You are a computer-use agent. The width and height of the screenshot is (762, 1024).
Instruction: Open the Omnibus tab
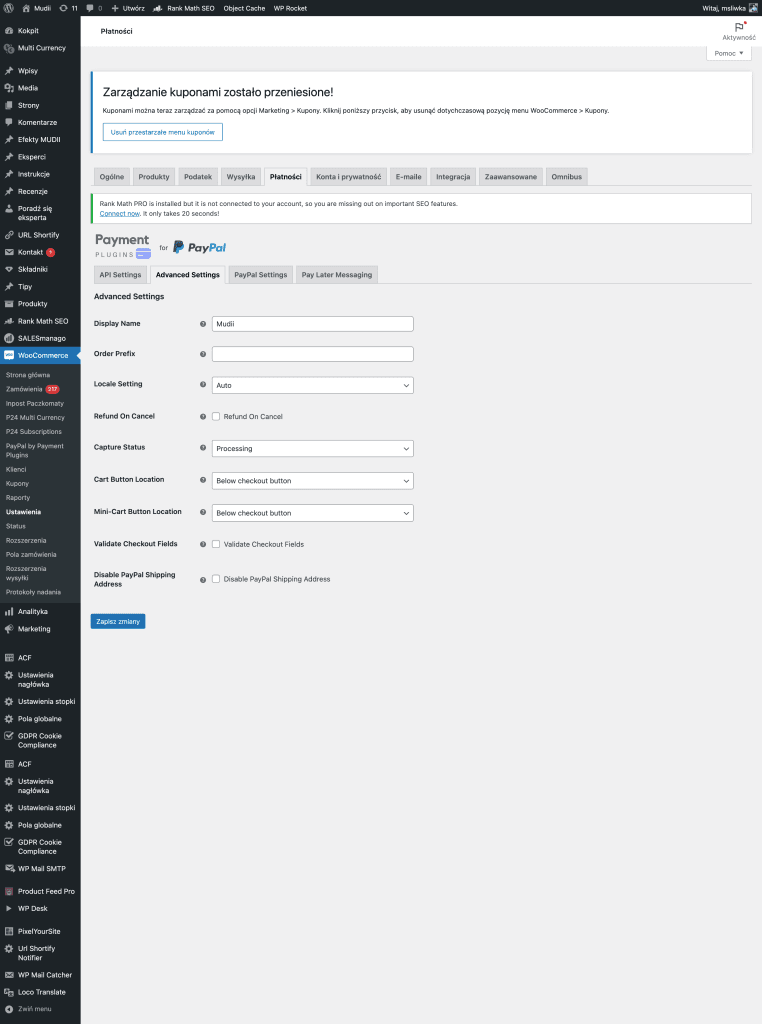[567, 177]
